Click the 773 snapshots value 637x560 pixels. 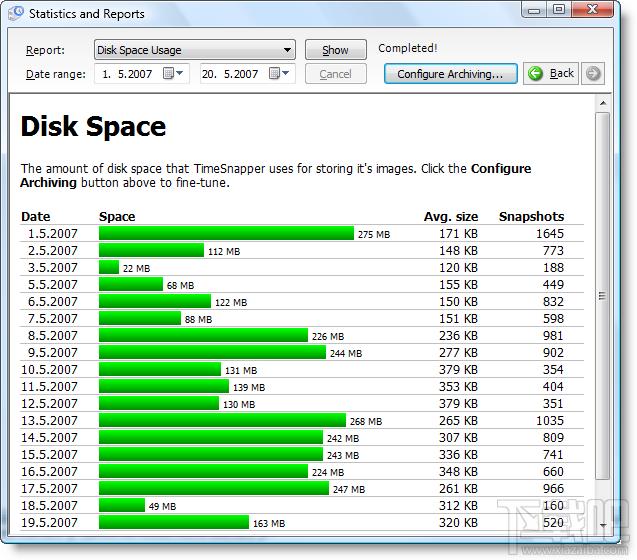pos(553,251)
